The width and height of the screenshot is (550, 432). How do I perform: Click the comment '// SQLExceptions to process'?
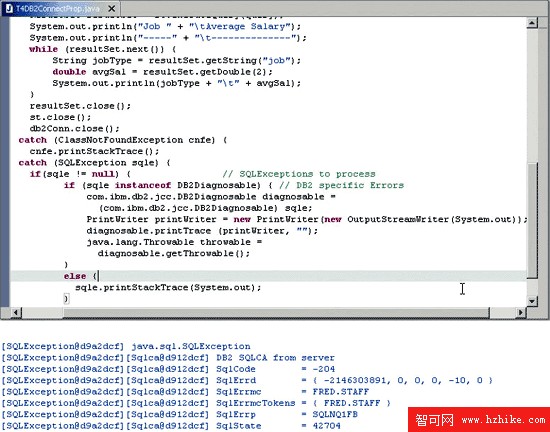coord(299,174)
